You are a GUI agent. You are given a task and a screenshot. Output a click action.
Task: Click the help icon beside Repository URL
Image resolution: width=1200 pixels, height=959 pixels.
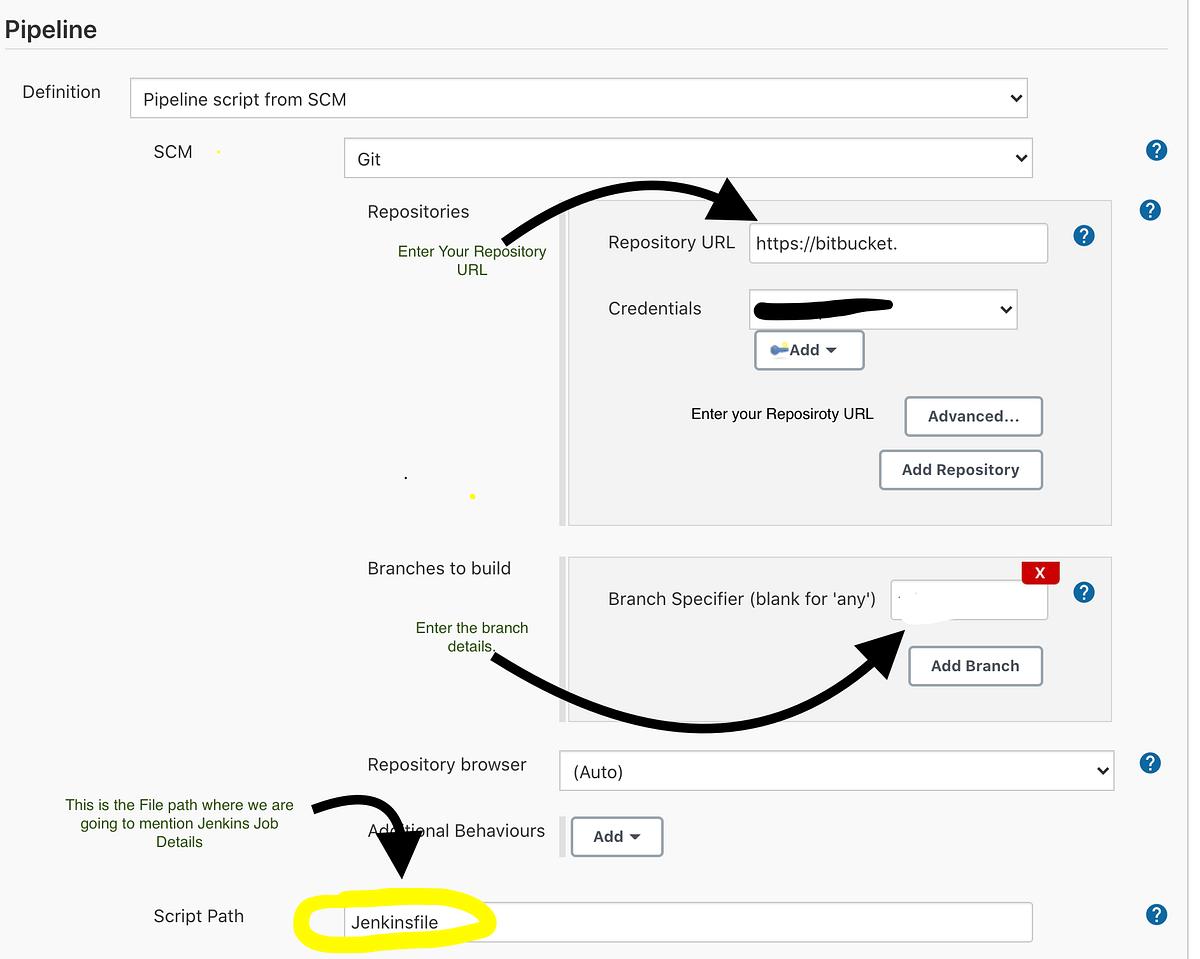point(1084,236)
